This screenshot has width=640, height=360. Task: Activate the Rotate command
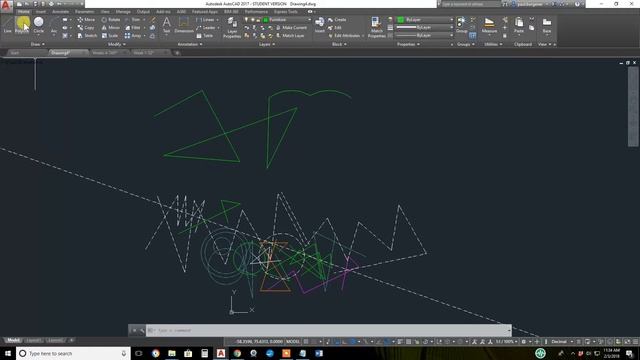pyautogui.click(x=111, y=20)
